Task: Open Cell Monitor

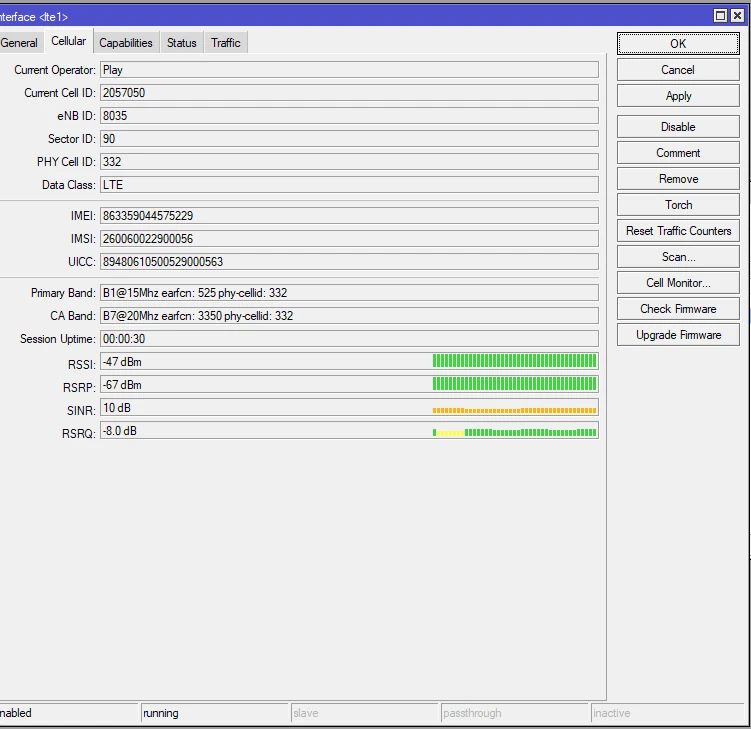Action: (678, 283)
